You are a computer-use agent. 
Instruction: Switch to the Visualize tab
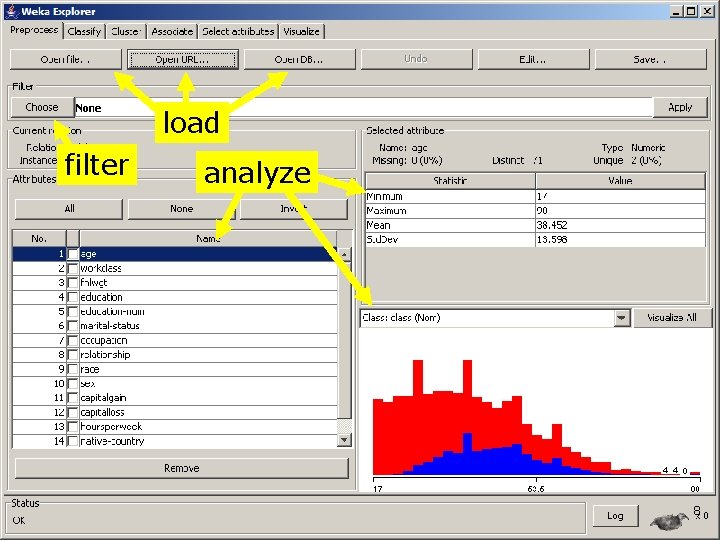pyautogui.click(x=301, y=31)
